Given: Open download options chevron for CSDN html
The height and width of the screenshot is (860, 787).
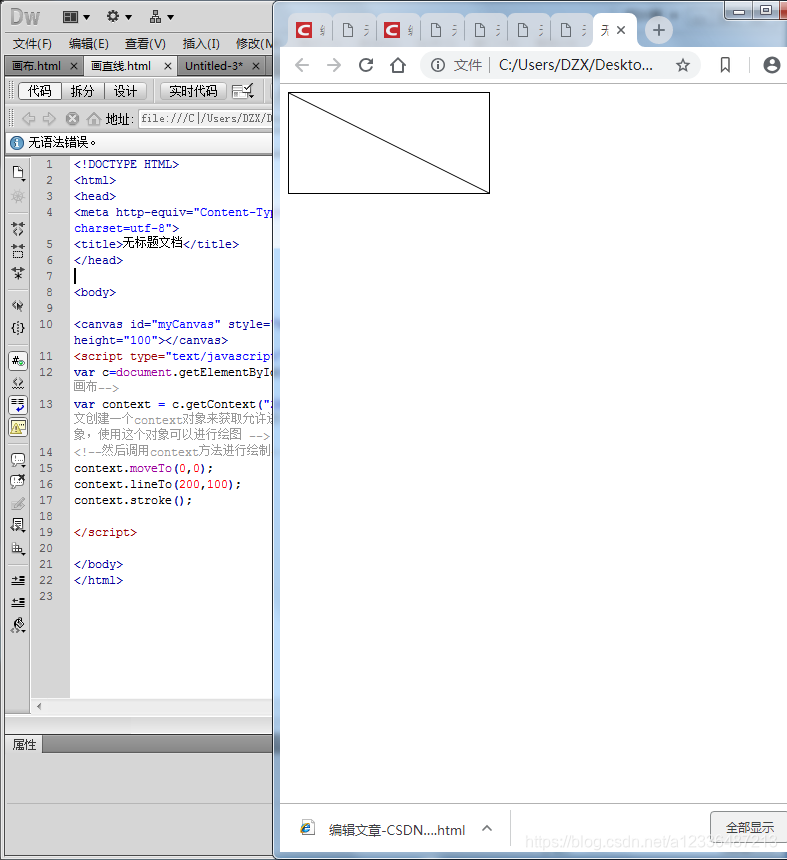Looking at the screenshot, I should click(487, 828).
